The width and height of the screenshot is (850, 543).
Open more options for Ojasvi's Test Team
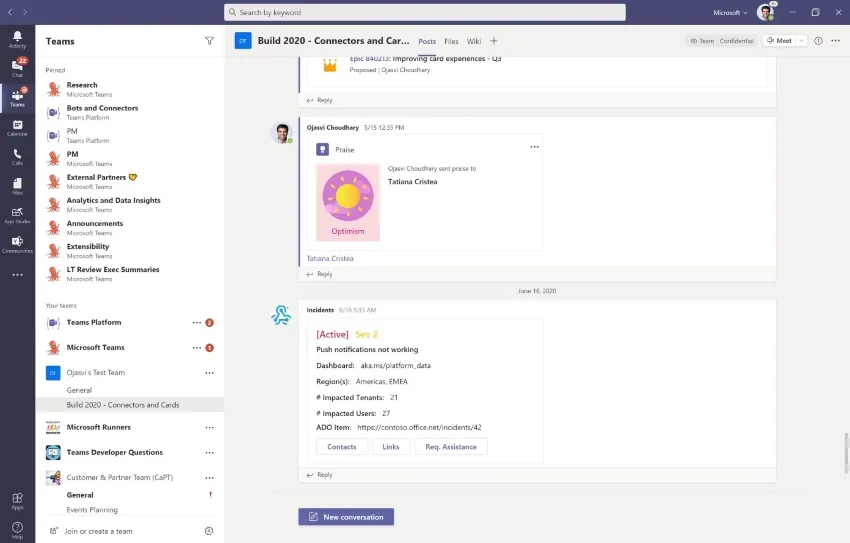pyautogui.click(x=209, y=373)
